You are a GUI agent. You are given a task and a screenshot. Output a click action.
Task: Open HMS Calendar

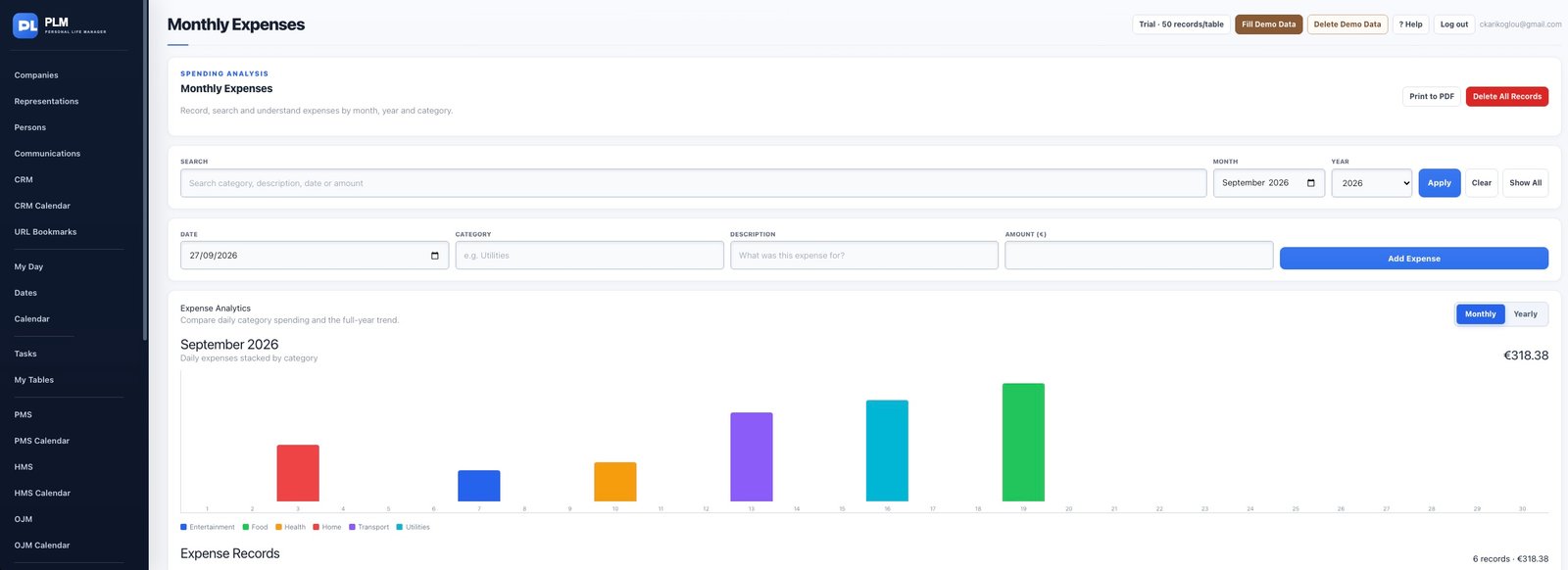(42, 494)
